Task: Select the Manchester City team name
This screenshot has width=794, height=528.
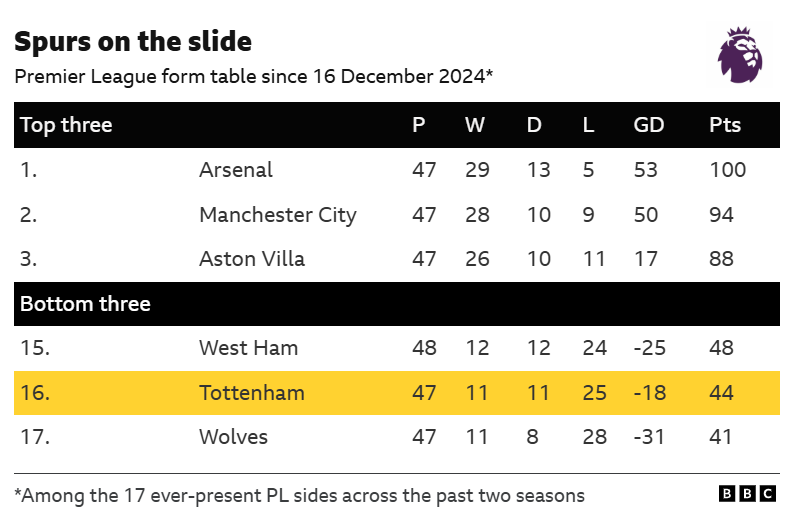Action: (278, 215)
